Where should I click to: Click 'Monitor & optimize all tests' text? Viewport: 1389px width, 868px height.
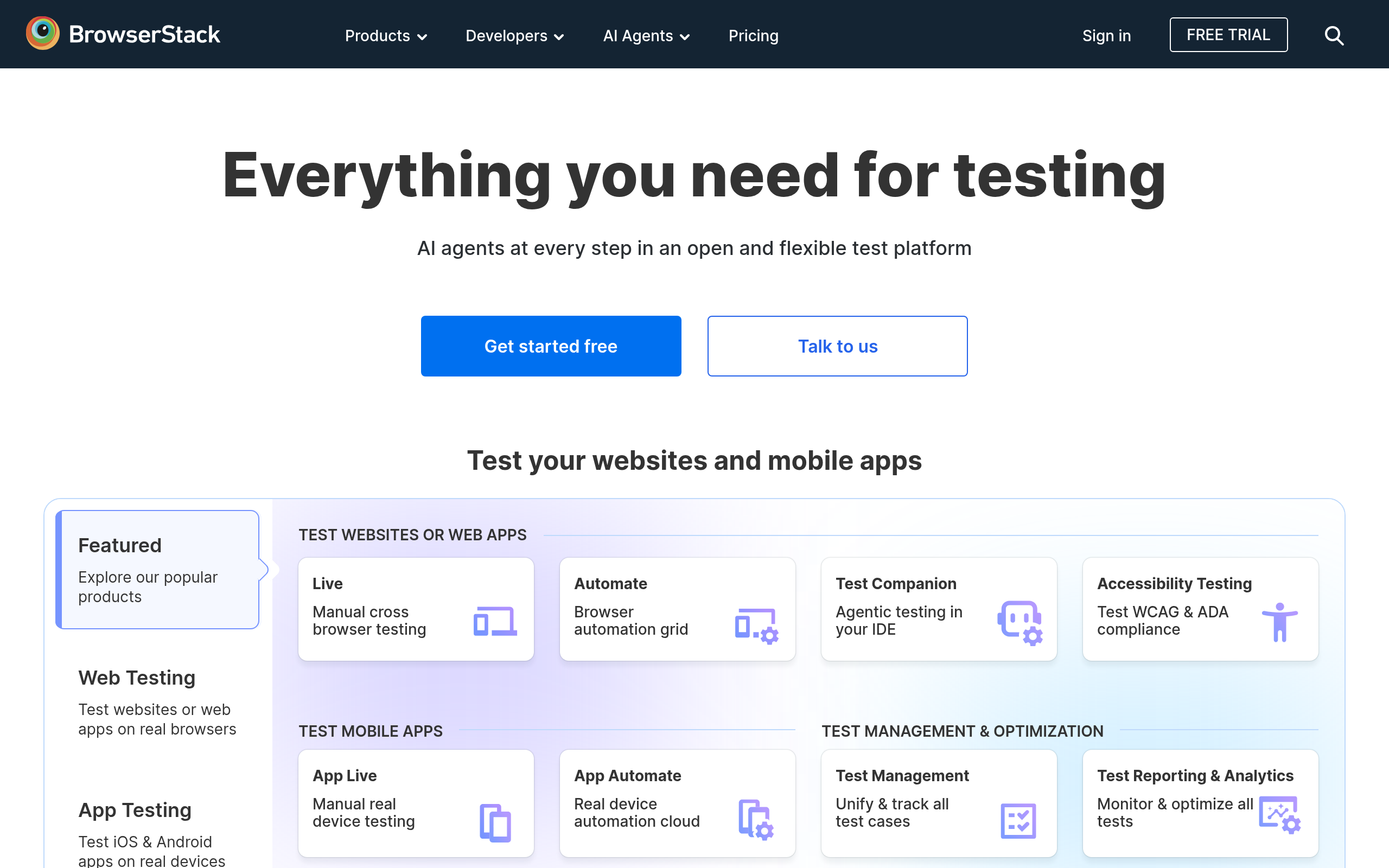pyautogui.click(x=1175, y=812)
